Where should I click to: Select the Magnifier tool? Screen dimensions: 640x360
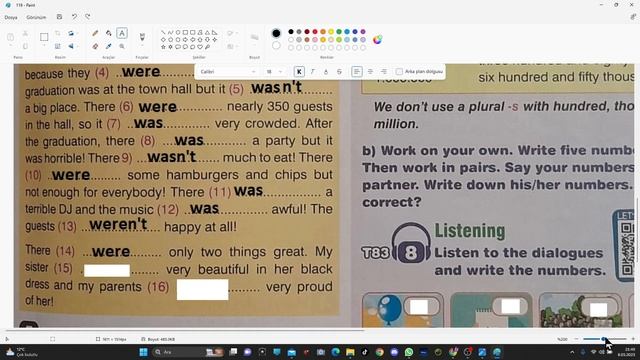coord(122,47)
